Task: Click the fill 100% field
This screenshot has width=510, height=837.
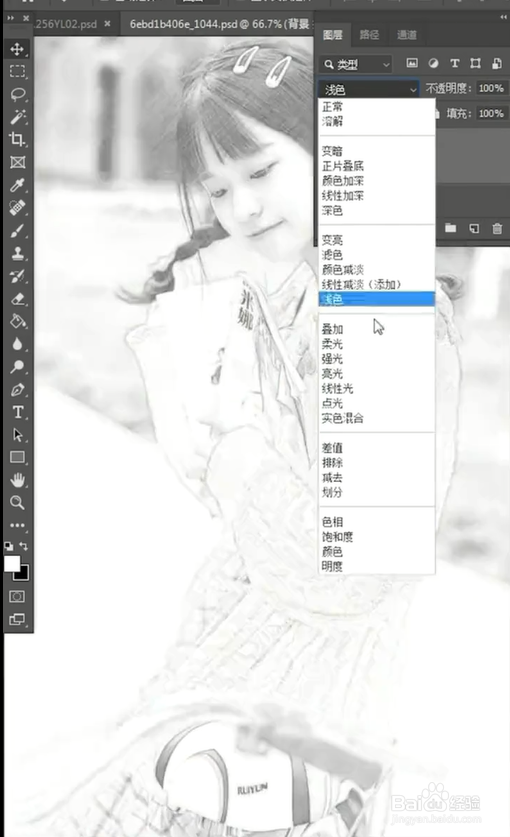Action: coord(491,113)
